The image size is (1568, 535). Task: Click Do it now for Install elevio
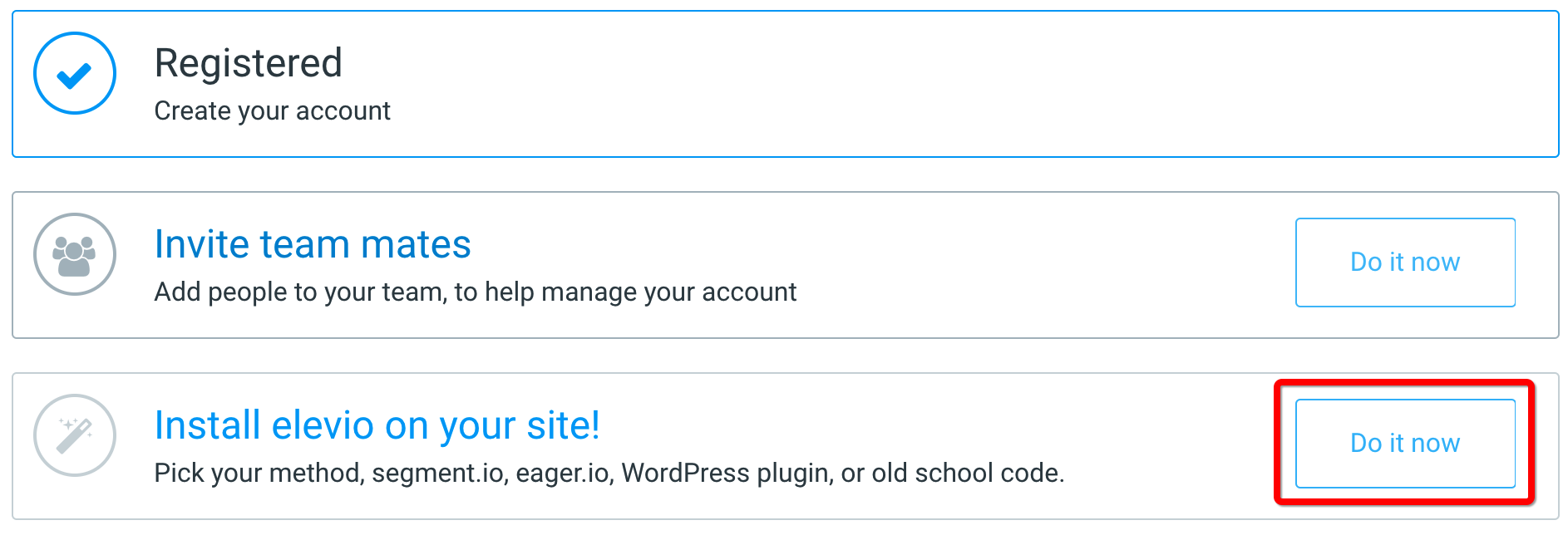tap(1405, 444)
